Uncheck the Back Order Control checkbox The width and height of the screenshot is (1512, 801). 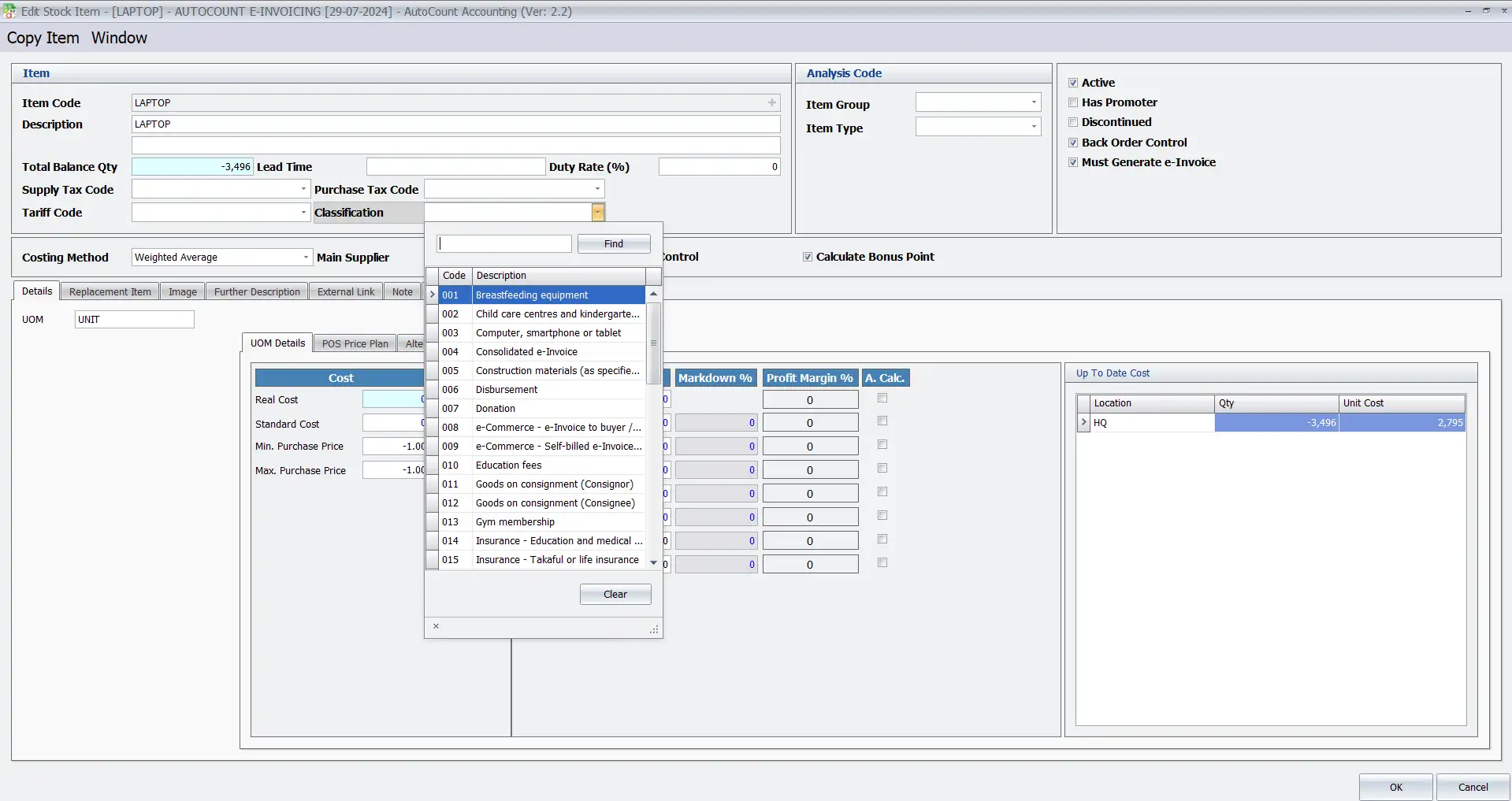pos(1073,142)
